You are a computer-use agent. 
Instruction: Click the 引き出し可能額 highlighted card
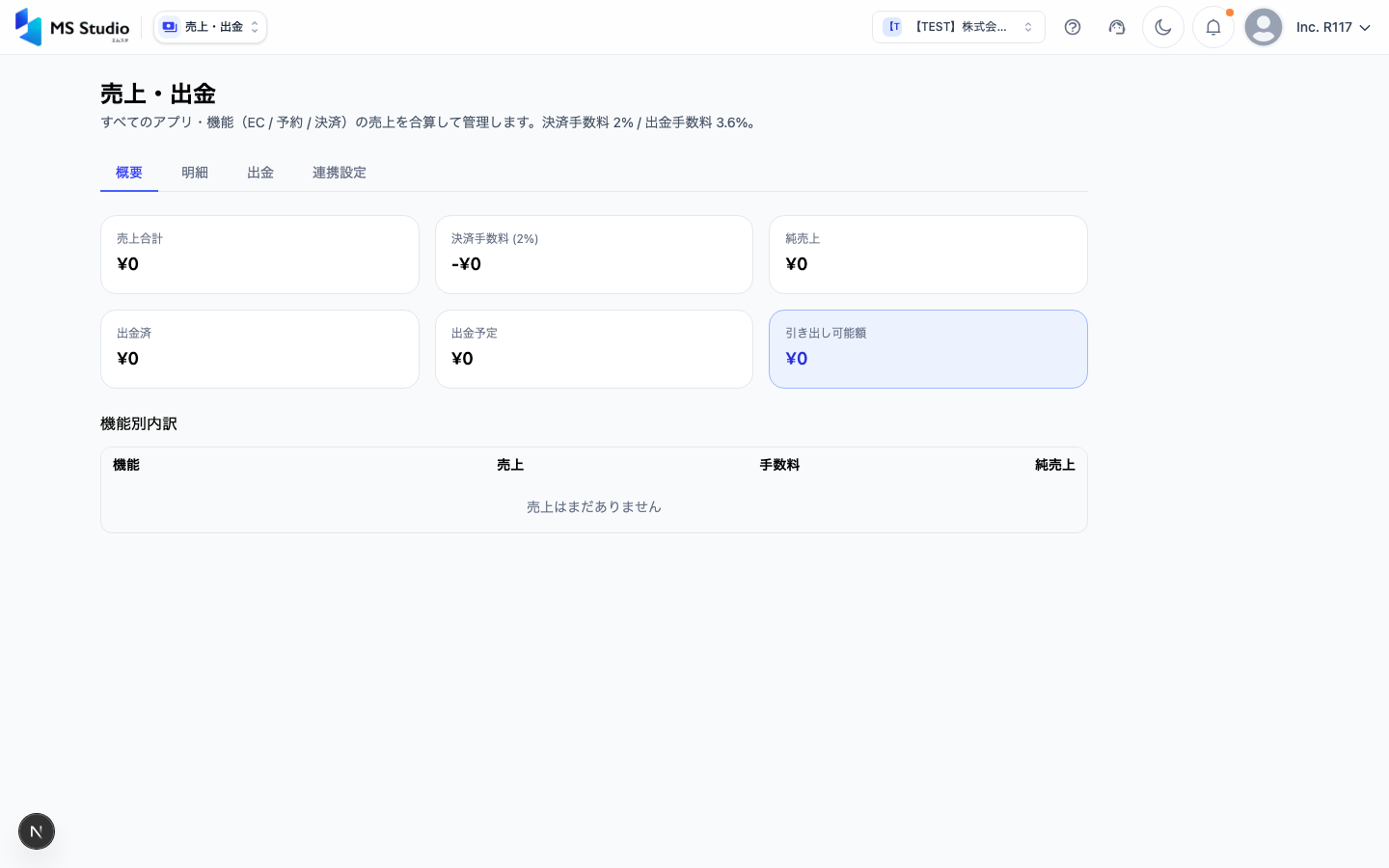tap(928, 349)
